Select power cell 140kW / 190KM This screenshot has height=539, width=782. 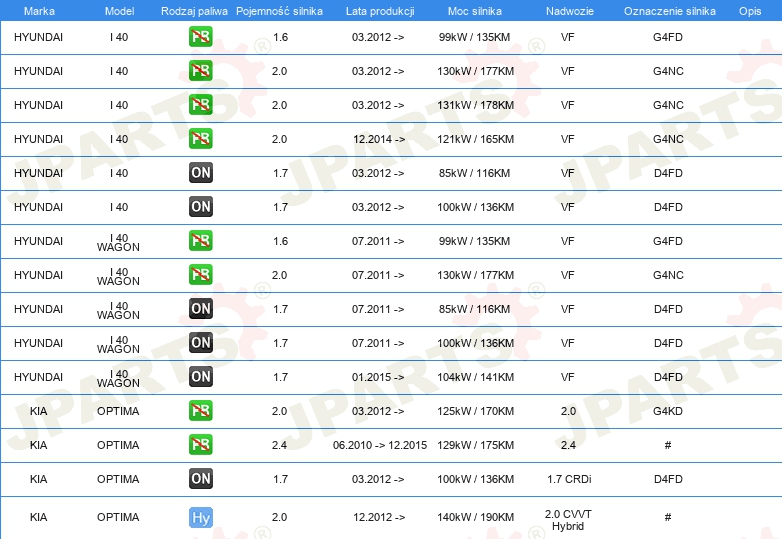click(475, 517)
